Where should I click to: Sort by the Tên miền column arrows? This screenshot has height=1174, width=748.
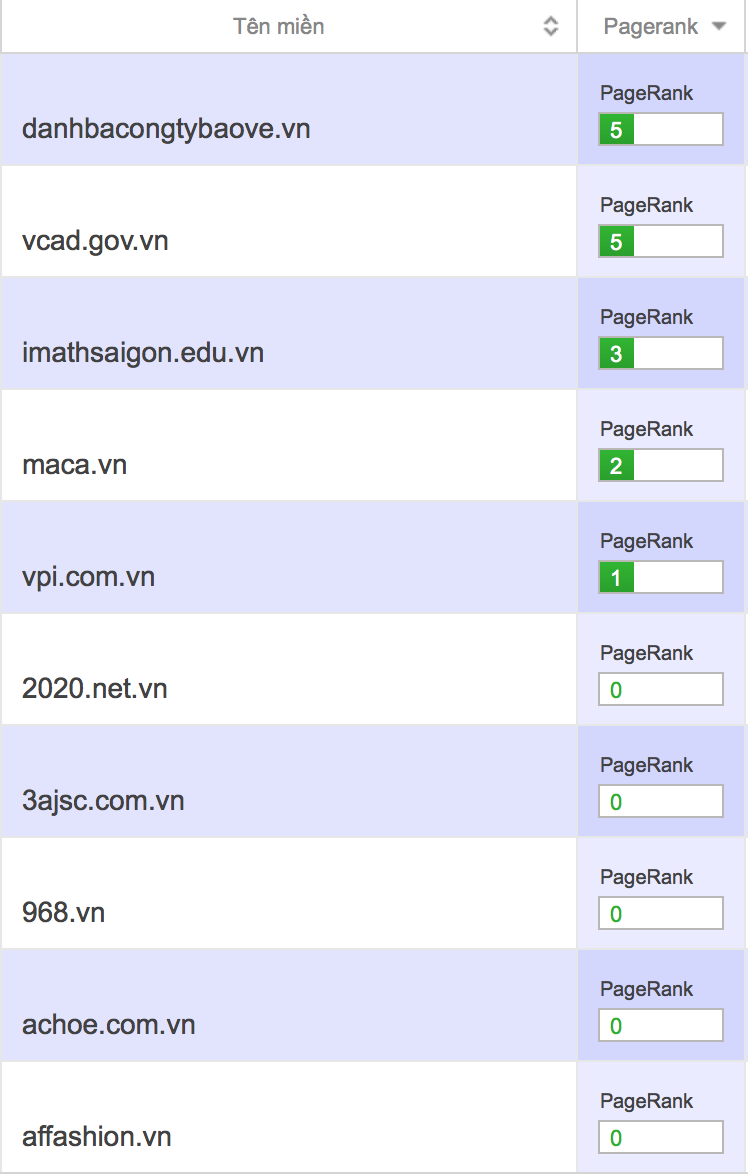pos(551,27)
